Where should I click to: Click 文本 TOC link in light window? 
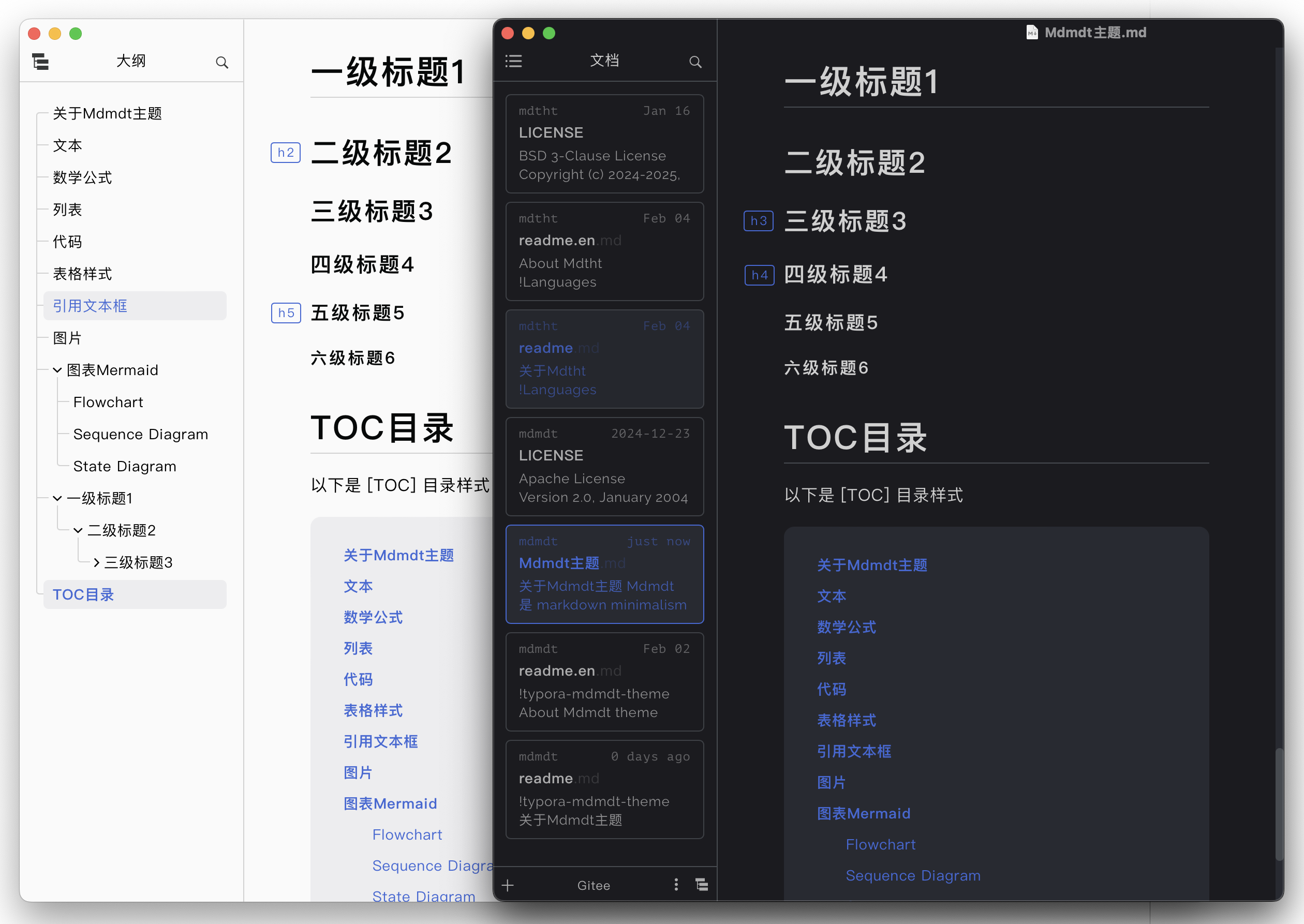pyautogui.click(x=358, y=587)
